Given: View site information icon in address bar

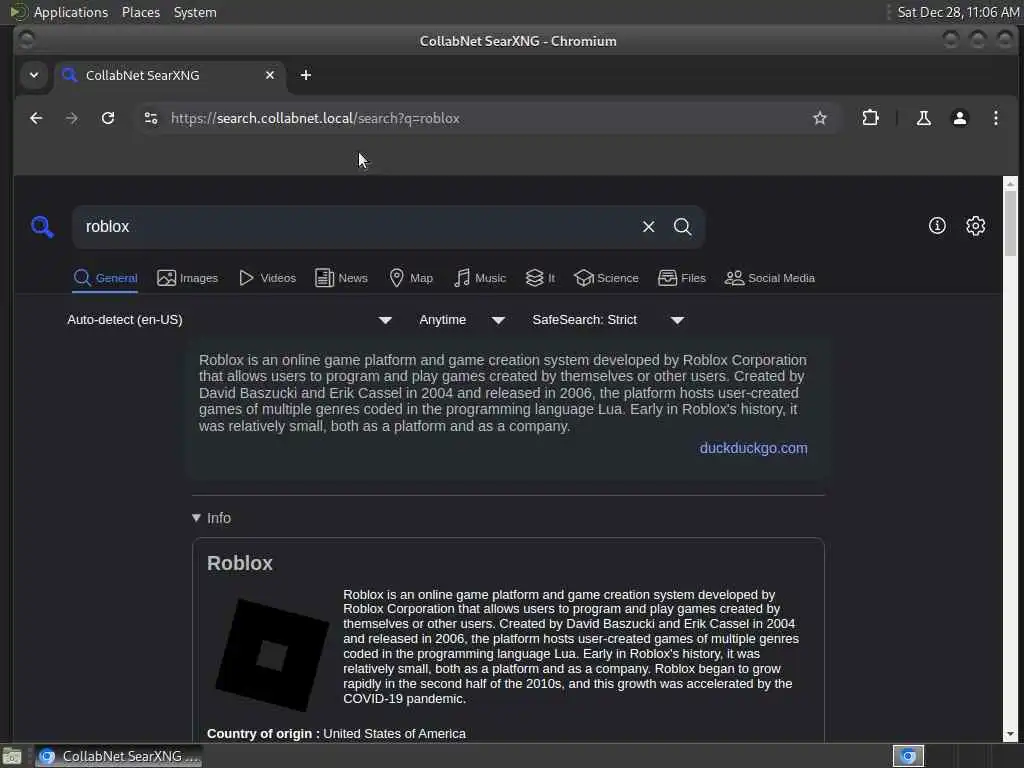Looking at the screenshot, I should (x=151, y=118).
